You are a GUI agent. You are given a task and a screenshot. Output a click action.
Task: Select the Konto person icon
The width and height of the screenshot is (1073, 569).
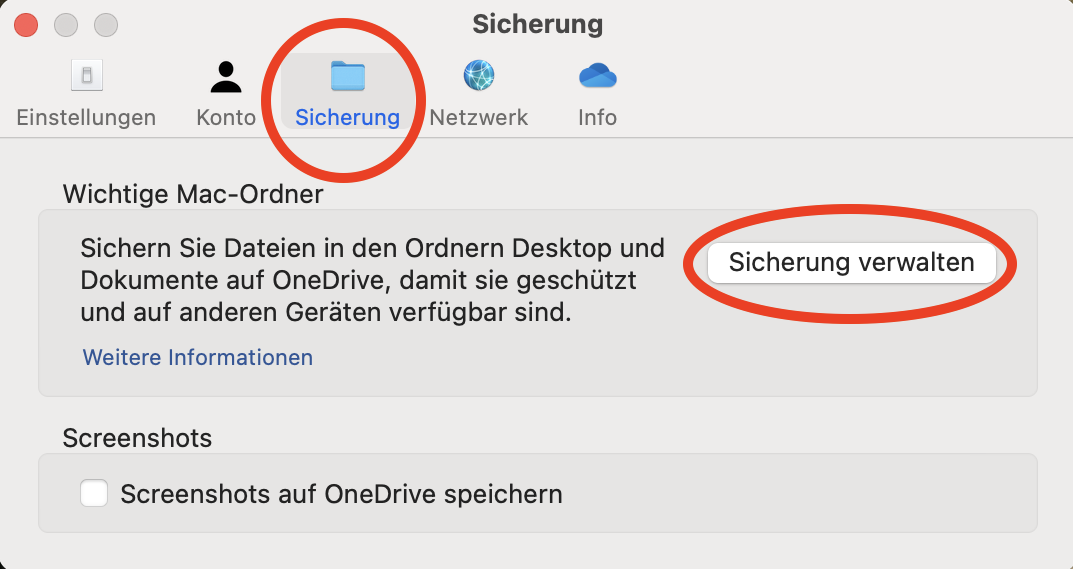point(226,76)
